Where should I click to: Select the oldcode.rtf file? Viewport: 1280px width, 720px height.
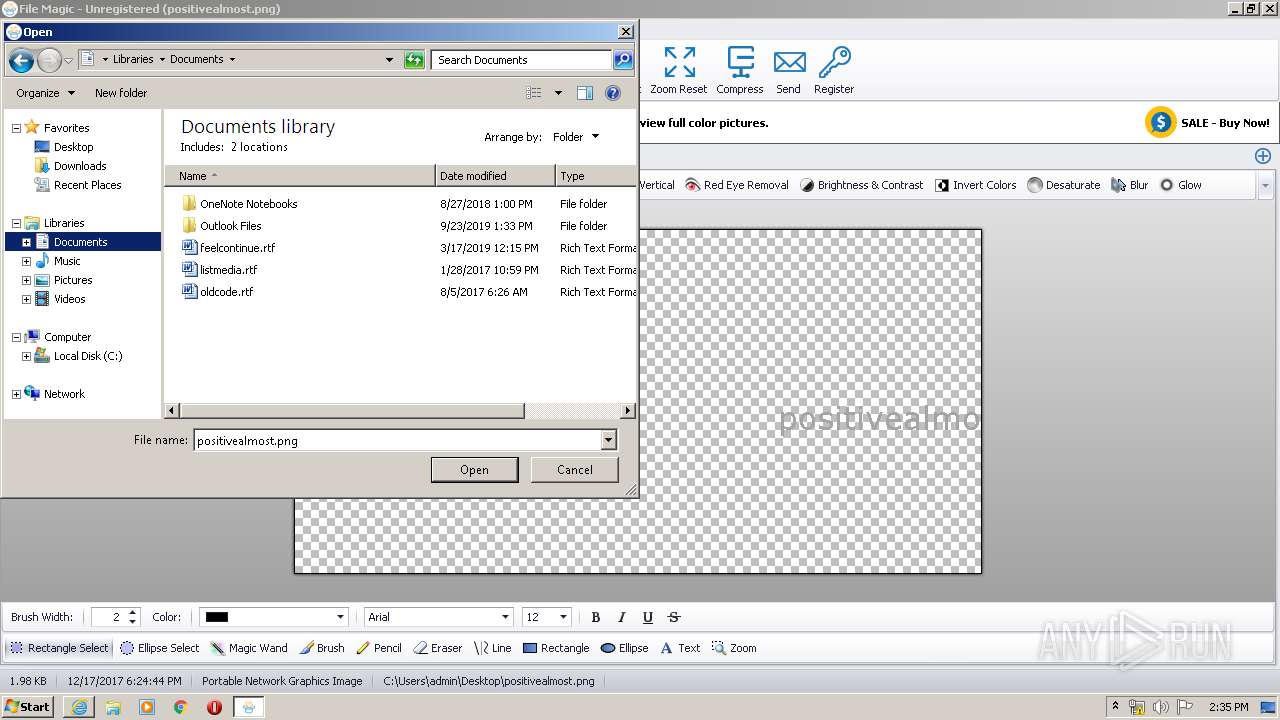[226, 292]
